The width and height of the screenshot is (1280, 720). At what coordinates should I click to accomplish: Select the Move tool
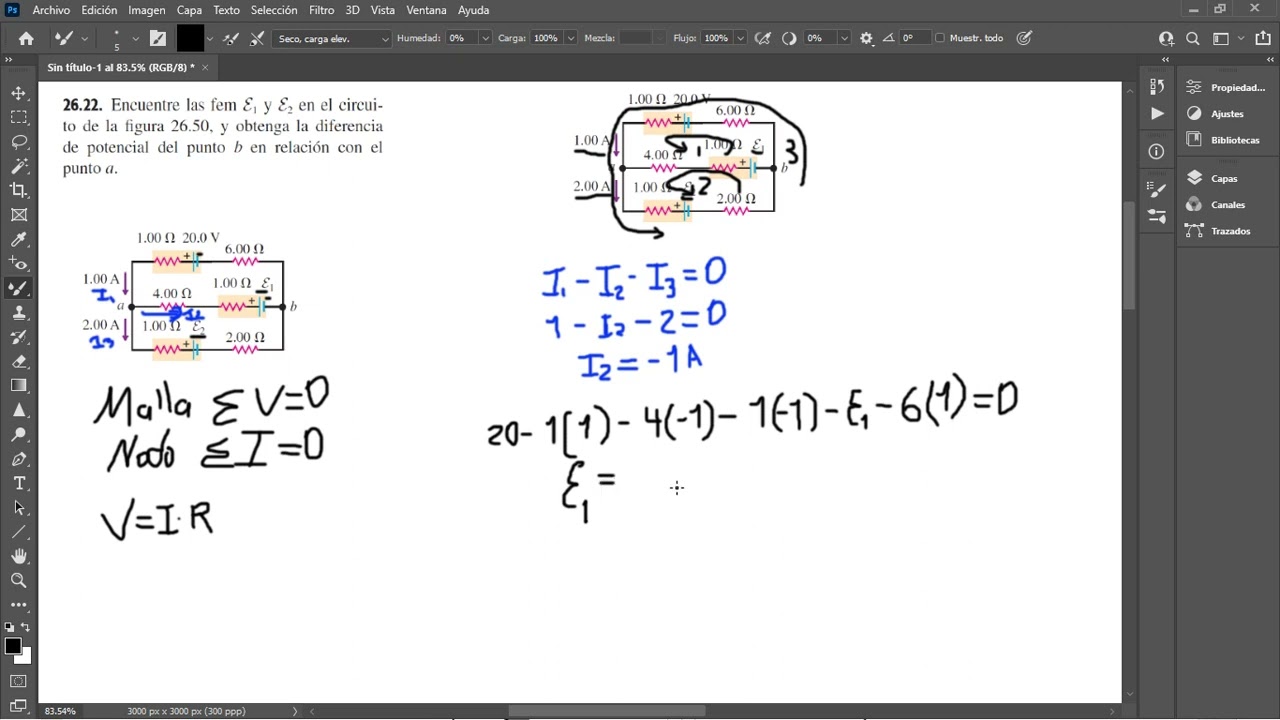[x=18, y=93]
